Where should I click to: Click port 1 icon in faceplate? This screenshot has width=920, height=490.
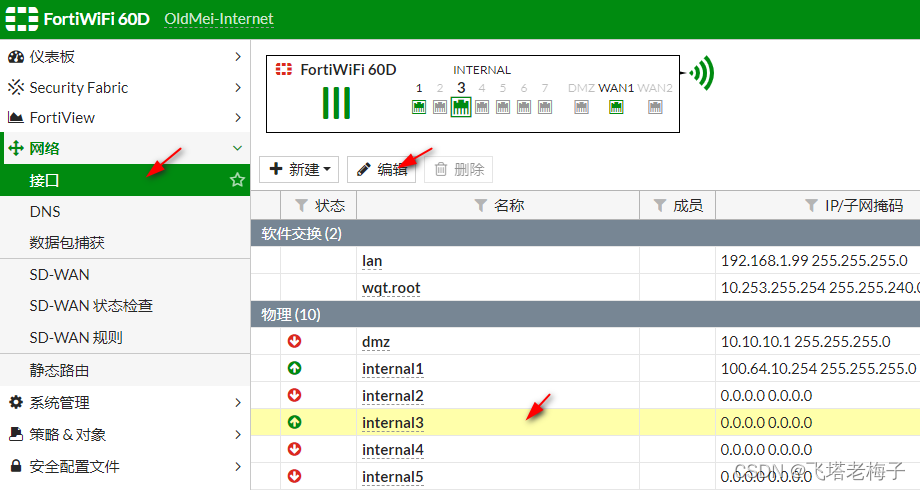pos(419,107)
